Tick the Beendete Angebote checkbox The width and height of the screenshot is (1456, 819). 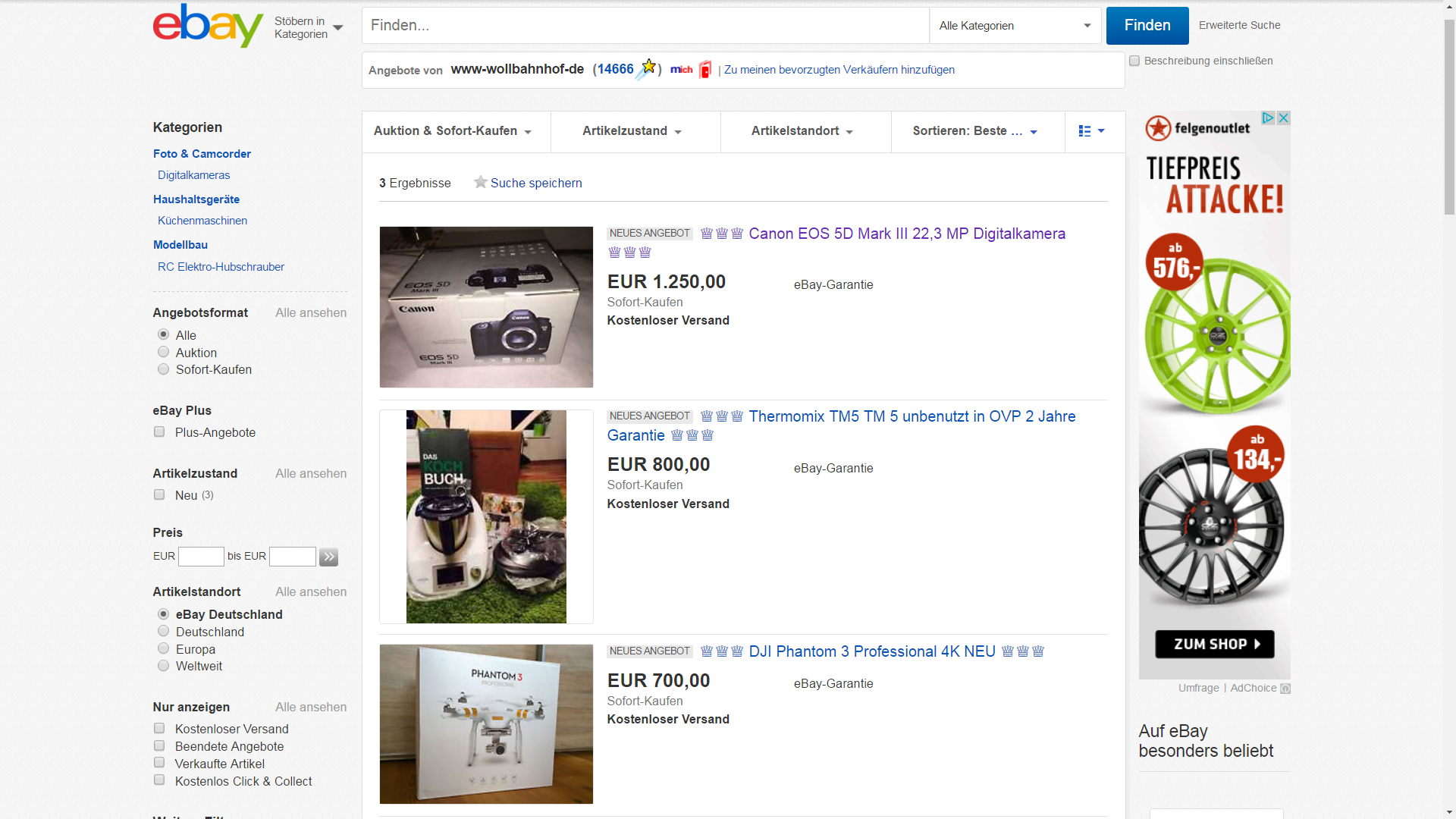tap(159, 745)
